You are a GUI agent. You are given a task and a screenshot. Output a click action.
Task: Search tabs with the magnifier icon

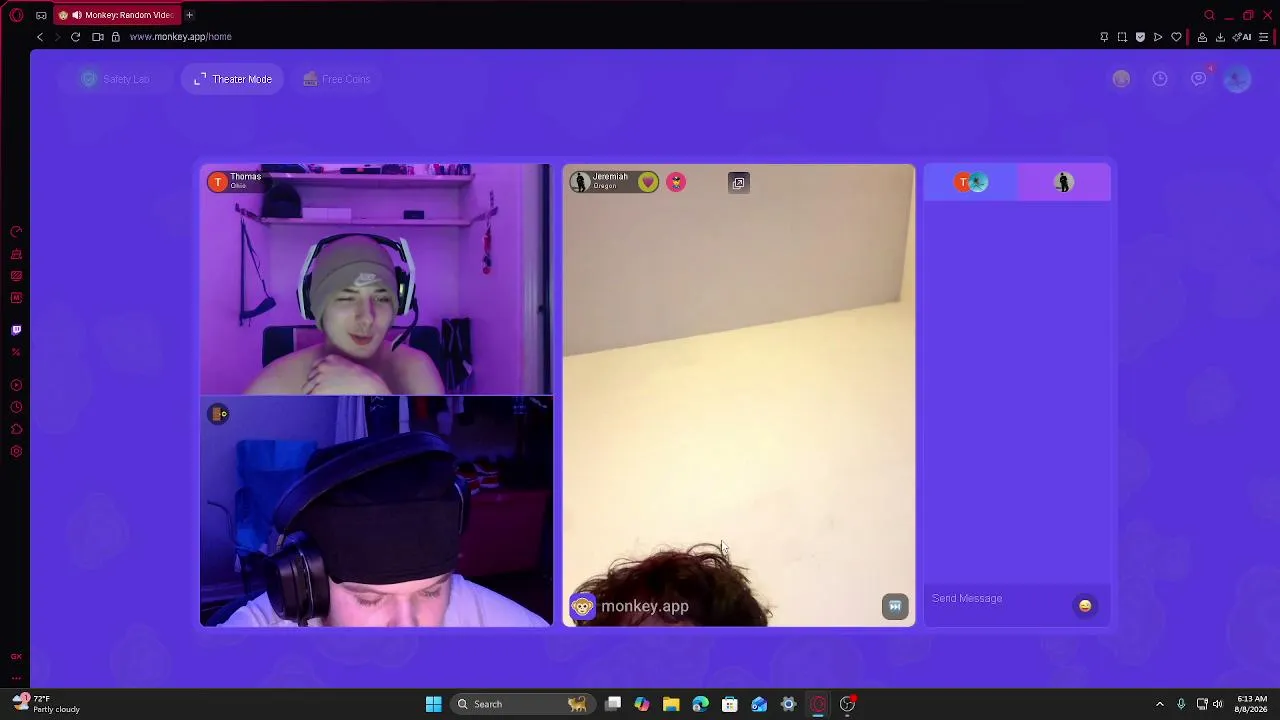(1209, 15)
